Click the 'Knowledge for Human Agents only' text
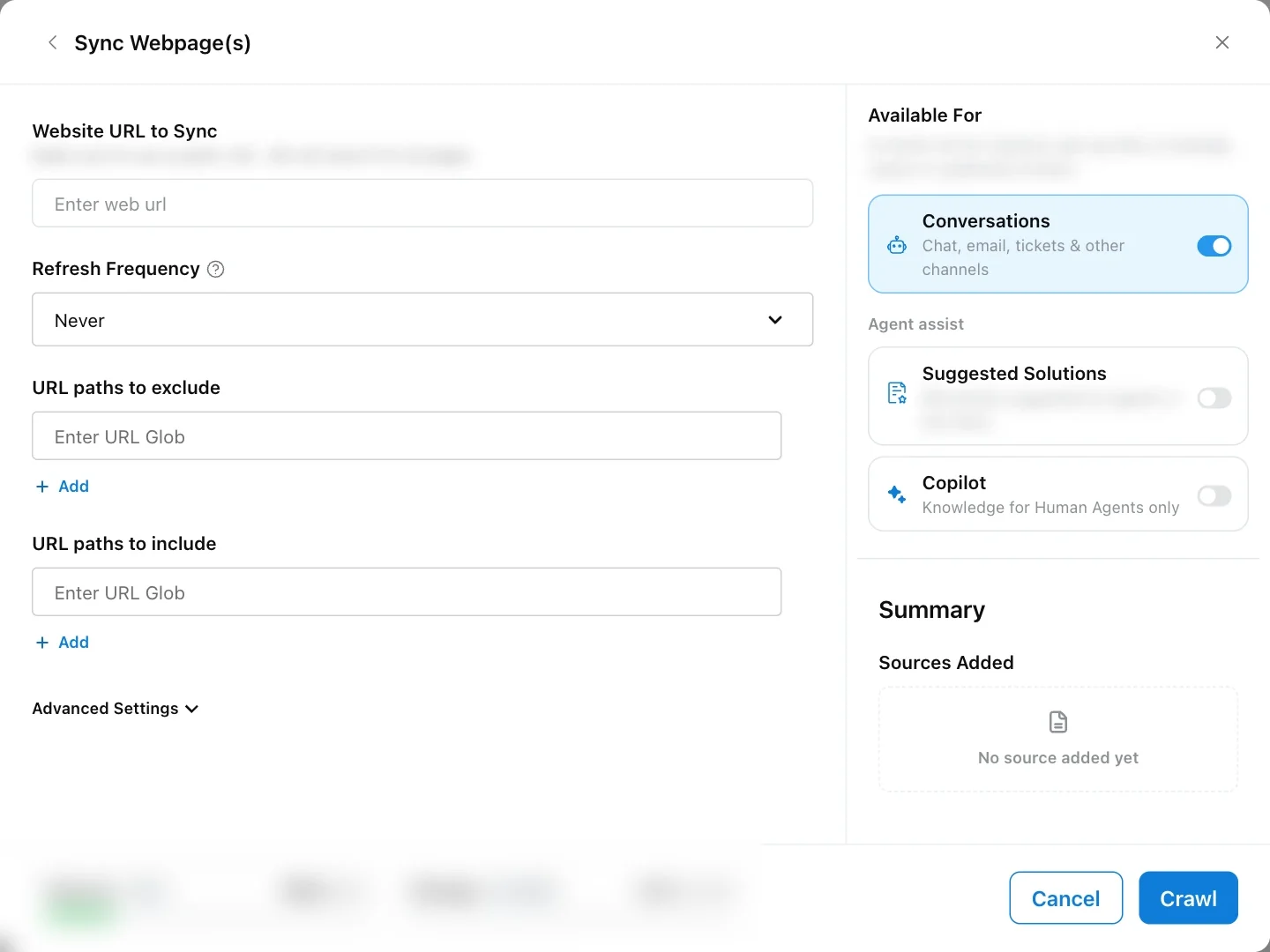 (x=1050, y=508)
